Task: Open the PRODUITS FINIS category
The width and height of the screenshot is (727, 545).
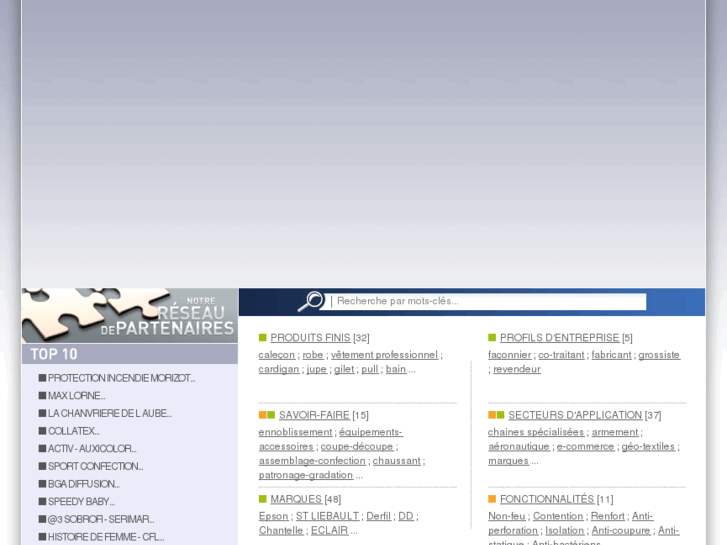Action: pyautogui.click(x=310, y=338)
